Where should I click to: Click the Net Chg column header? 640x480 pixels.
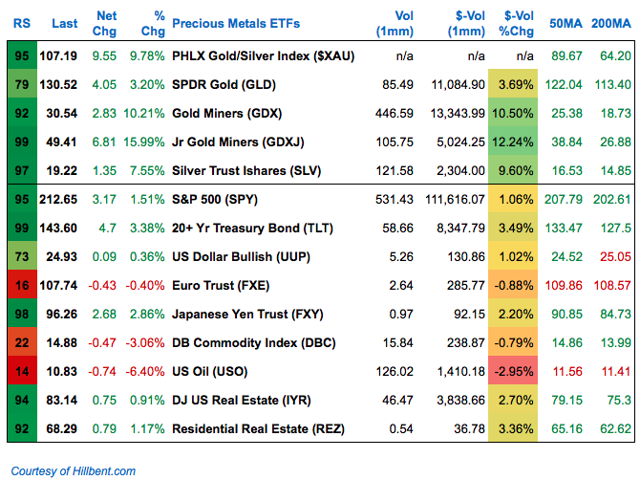[104, 23]
